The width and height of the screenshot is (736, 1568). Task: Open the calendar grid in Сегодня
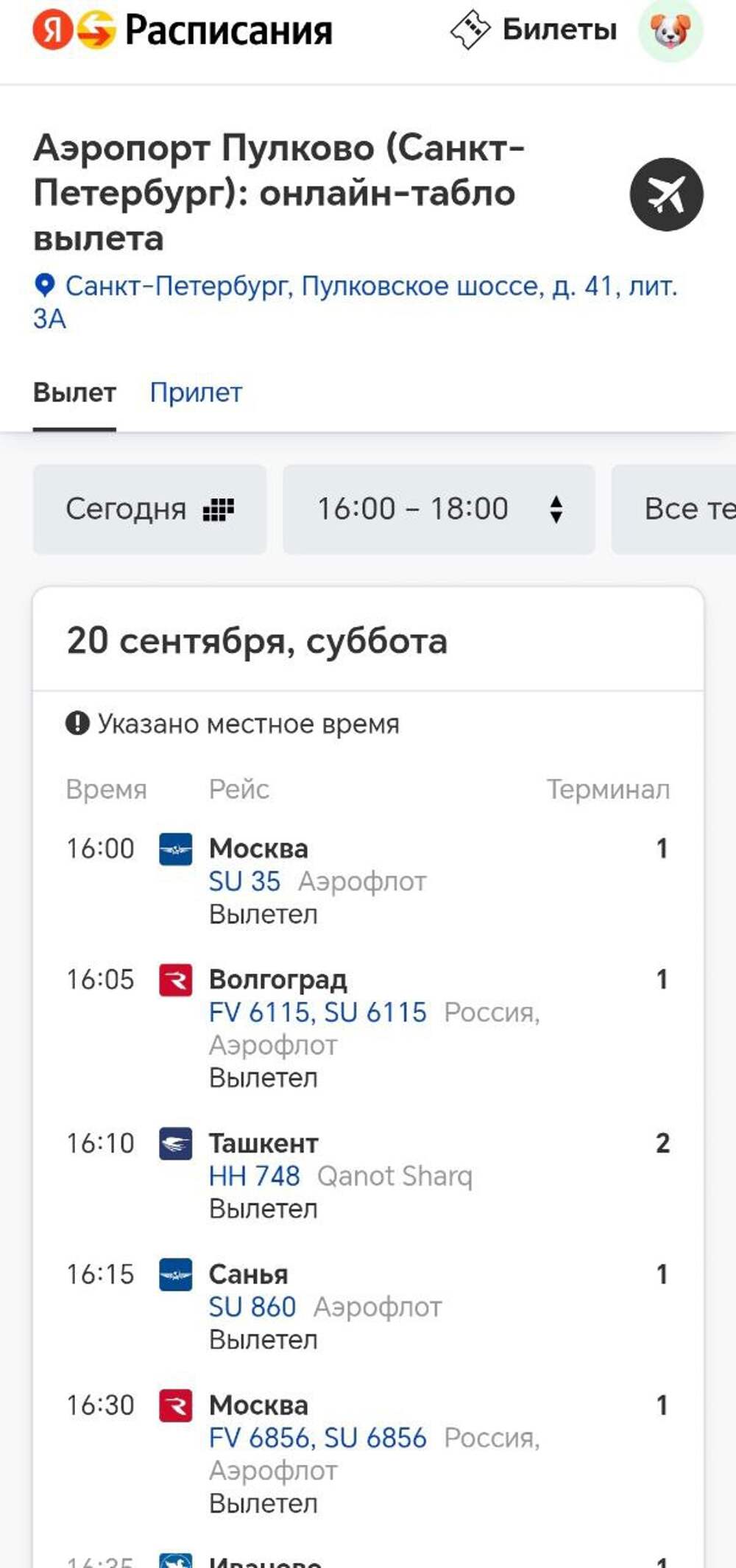(219, 509)
